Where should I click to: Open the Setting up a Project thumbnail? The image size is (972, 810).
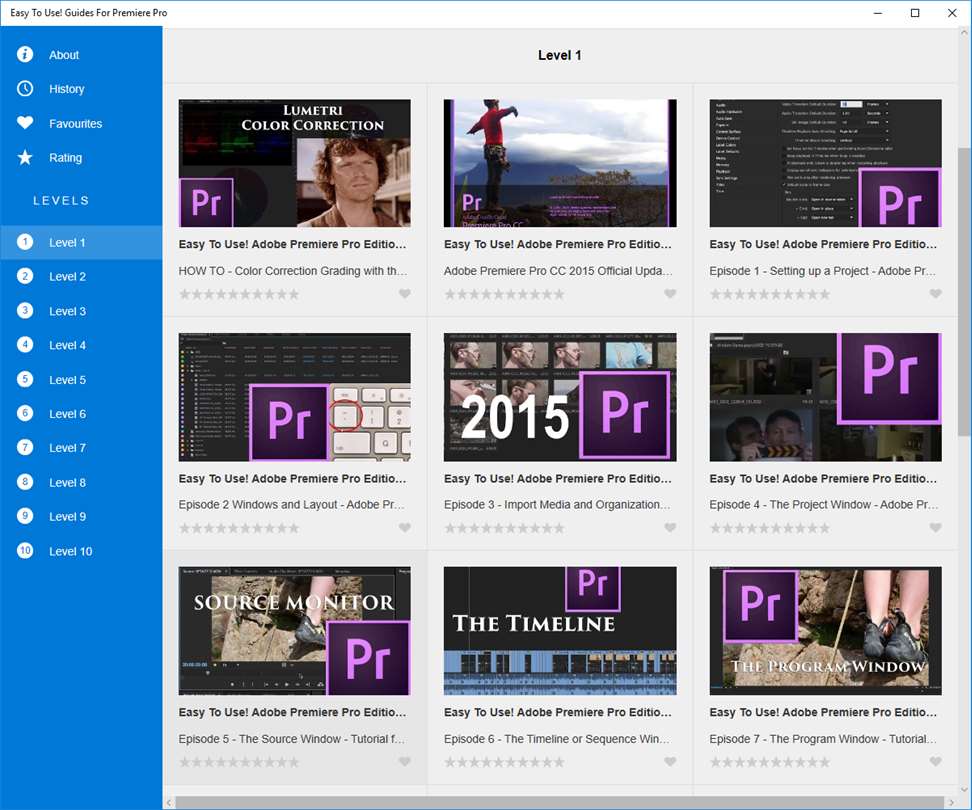pos(825,163)
